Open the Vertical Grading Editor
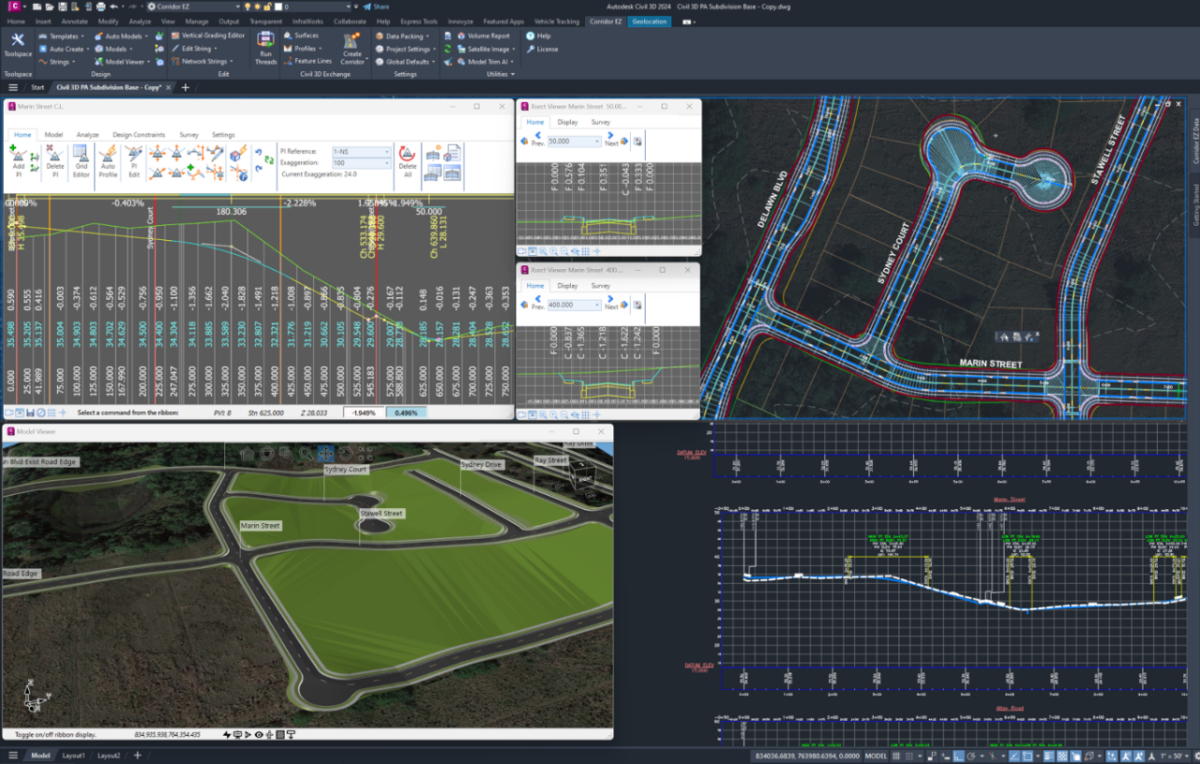The image size is (1200, 764). [207, 35]
